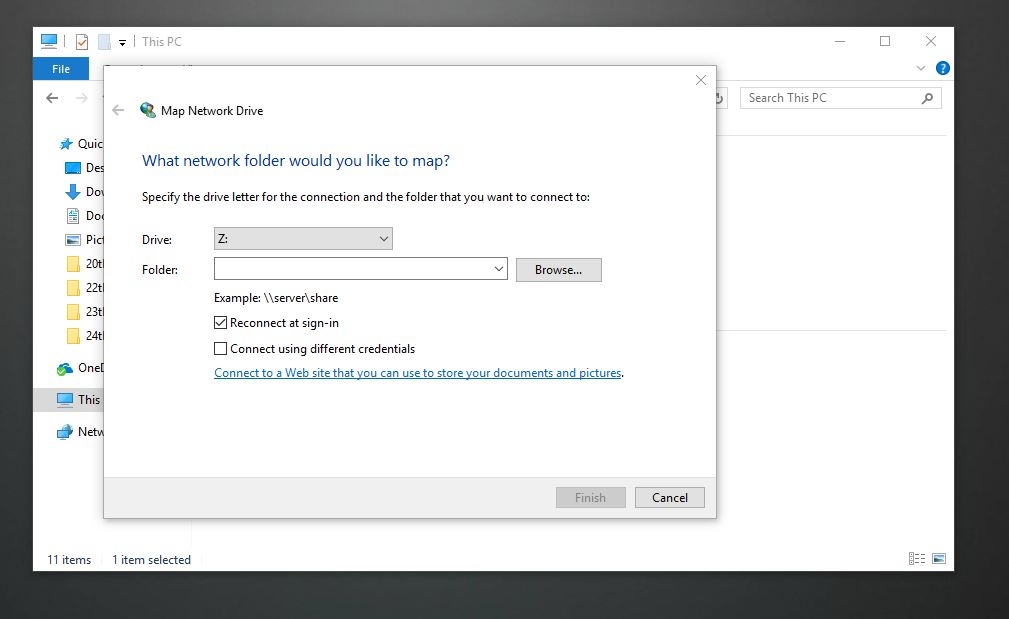Viewport: 1009px width, 619px height.
Task: Open the Quick Access Toolbar customize arrow
Action: pos(122,43)
